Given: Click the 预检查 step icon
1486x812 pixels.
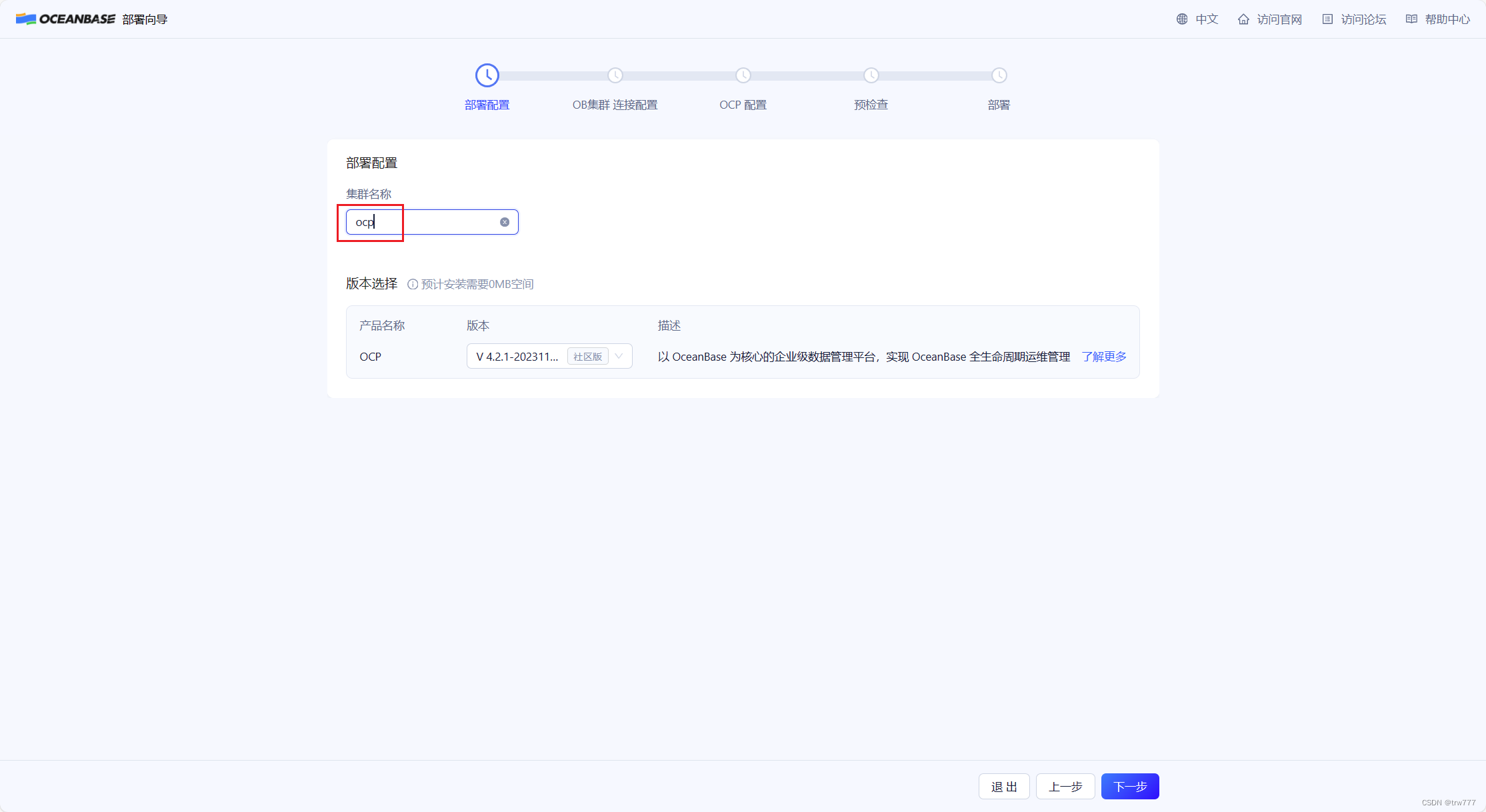Looking at the screenshot, I should click(871, 75).
